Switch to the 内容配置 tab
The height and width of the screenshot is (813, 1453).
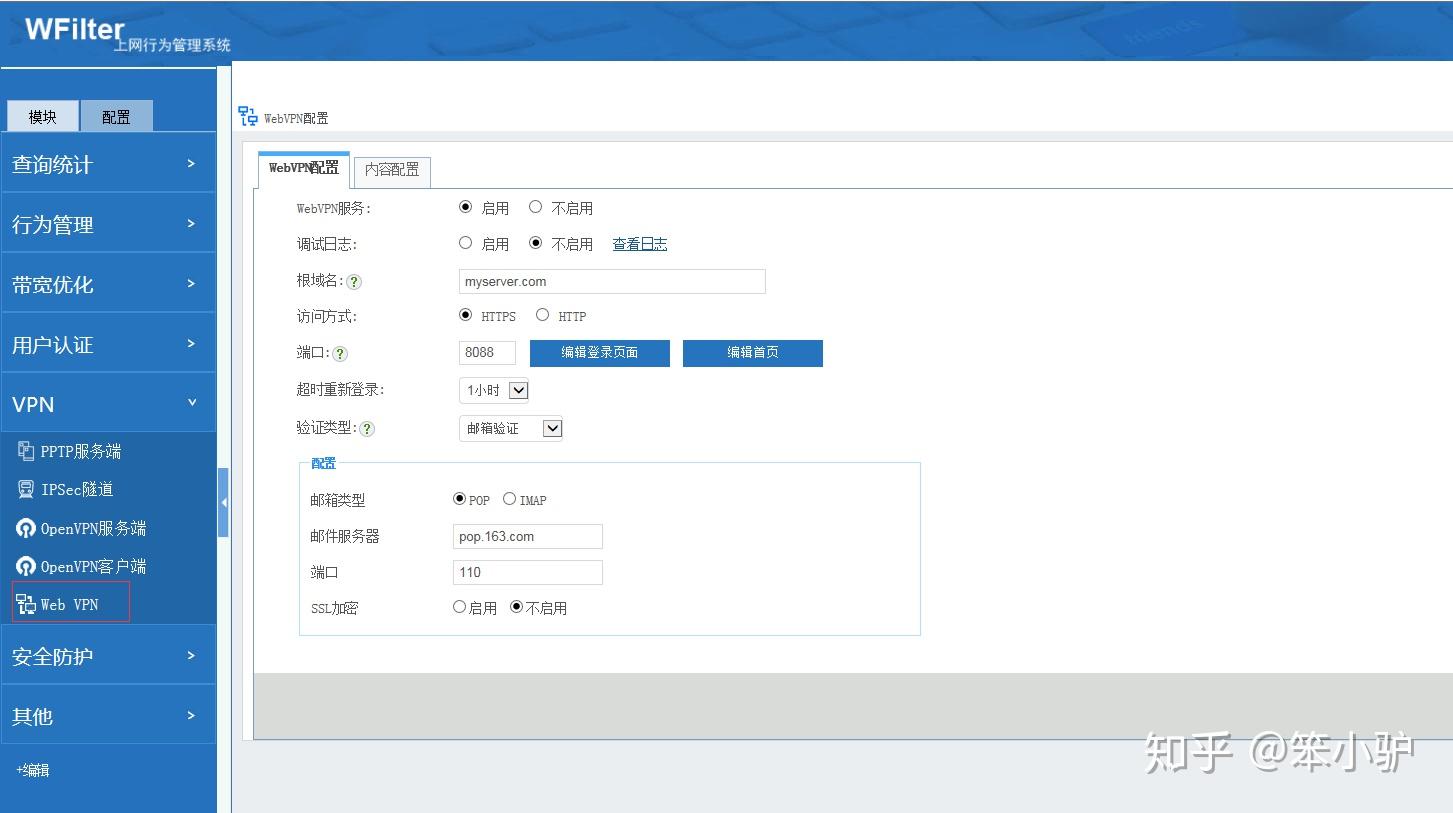[x=391, y=170]
